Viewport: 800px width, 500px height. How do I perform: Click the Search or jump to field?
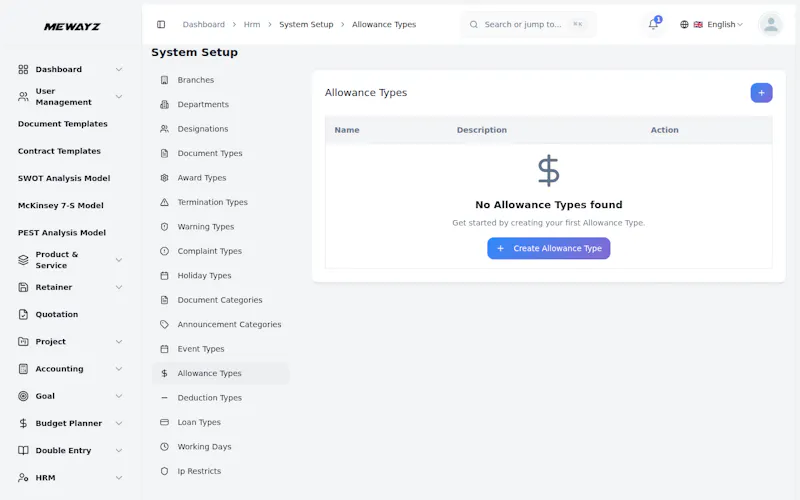(528, 24)
